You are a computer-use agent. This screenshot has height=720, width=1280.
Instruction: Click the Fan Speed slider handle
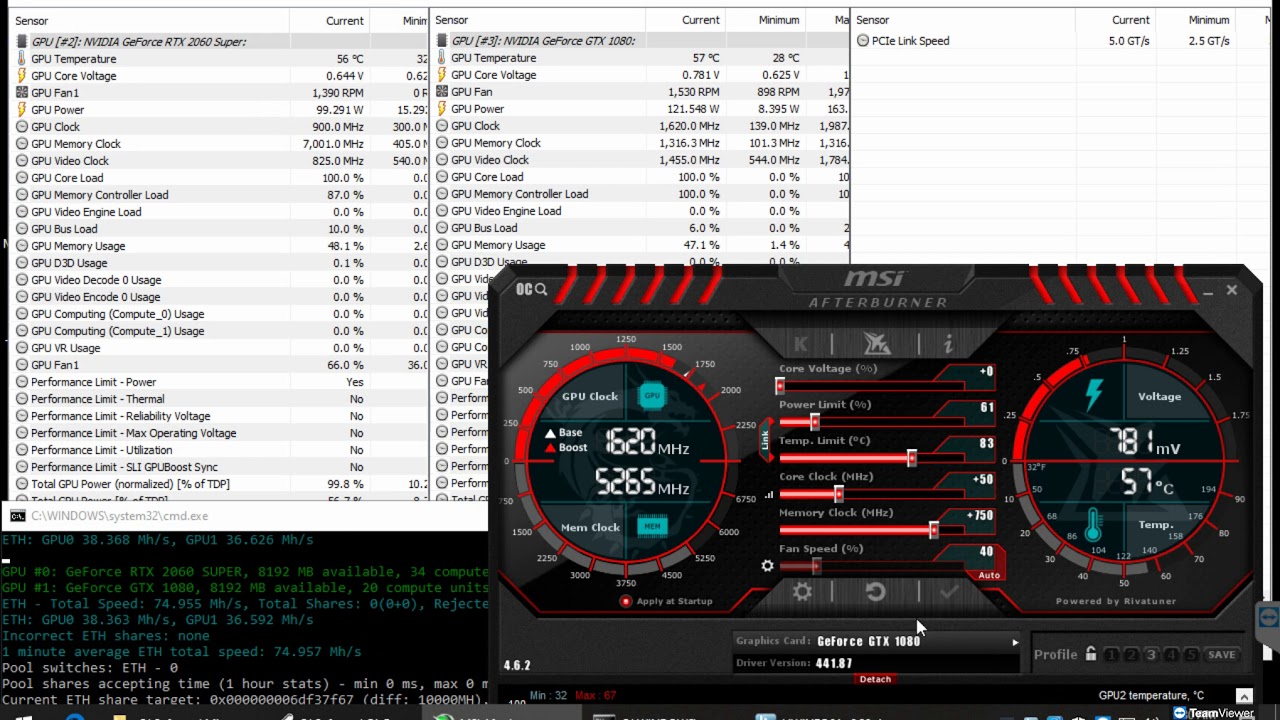tap(816, 566)
